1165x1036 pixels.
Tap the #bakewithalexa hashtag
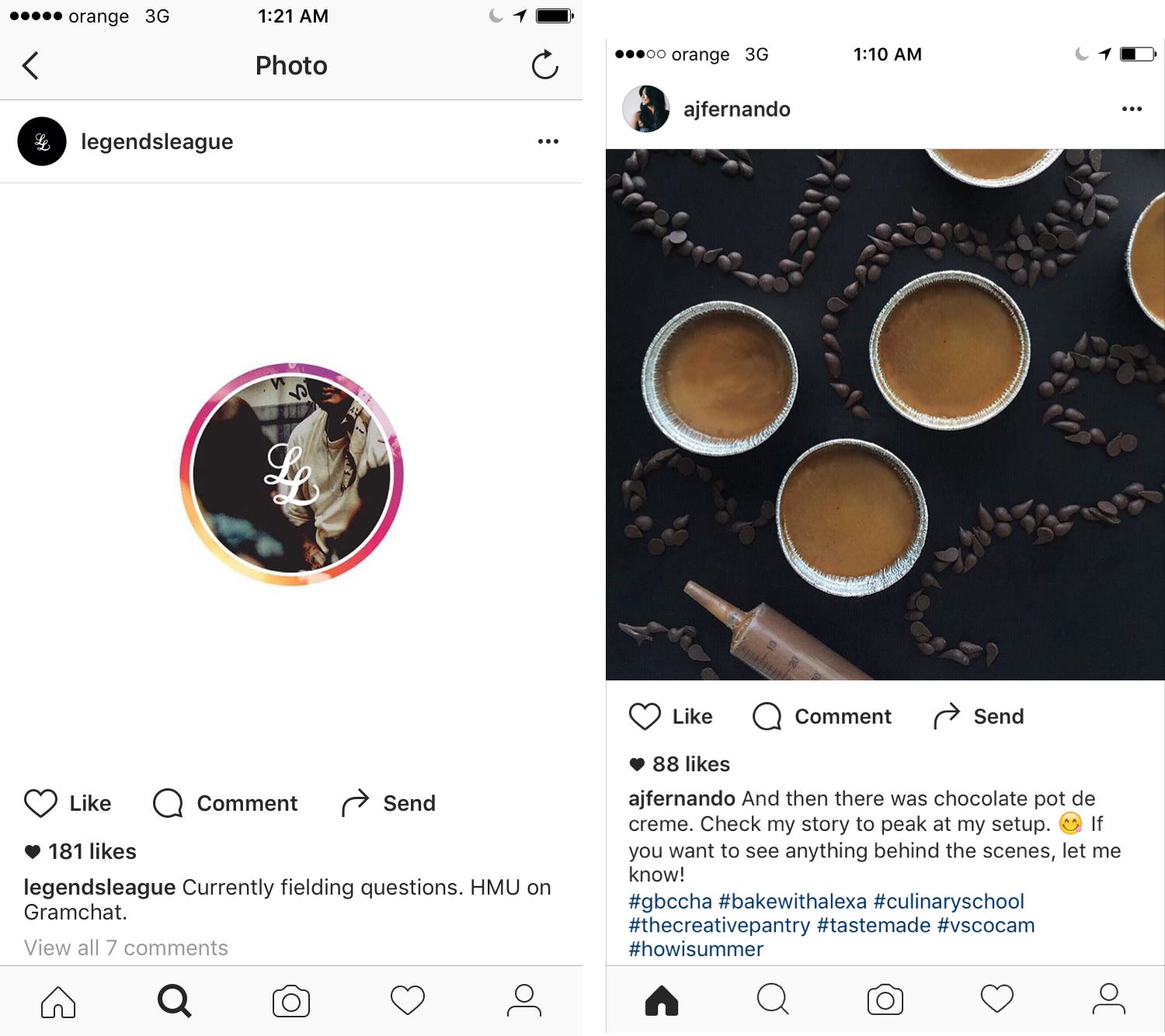click(x=792, y=901)
